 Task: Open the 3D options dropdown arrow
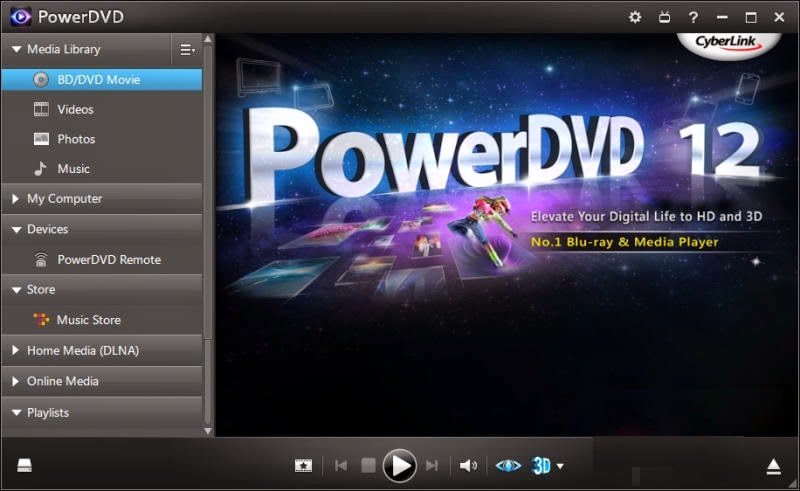[x=560, y=466]
